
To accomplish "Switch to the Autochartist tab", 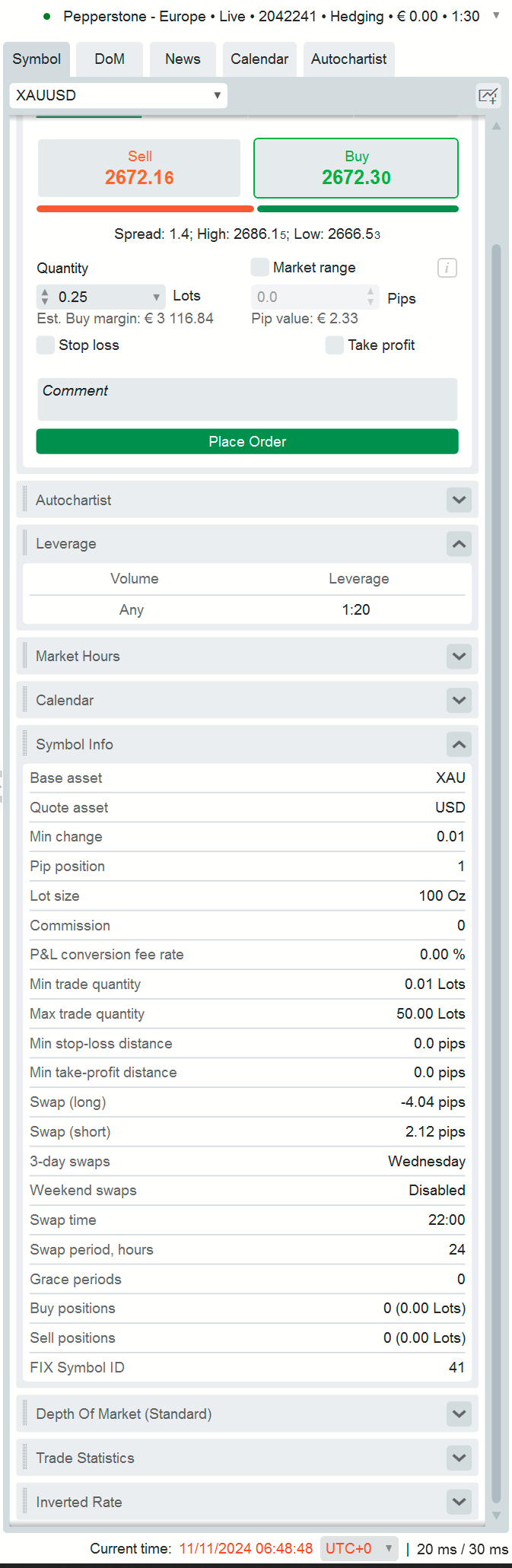I will pos(348,59).
